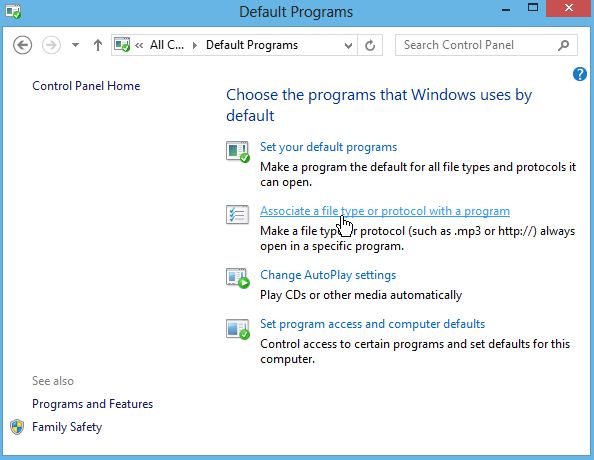Viewport: 594px width, 460px height.
Task: Click the magnifier search icon
Action: (x=563, y=45)
